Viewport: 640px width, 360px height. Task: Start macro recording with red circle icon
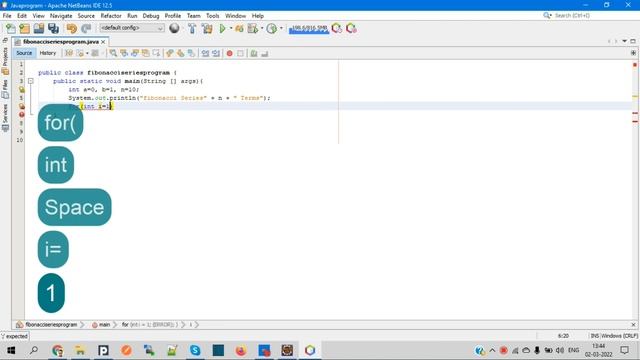tap(229, 53)
